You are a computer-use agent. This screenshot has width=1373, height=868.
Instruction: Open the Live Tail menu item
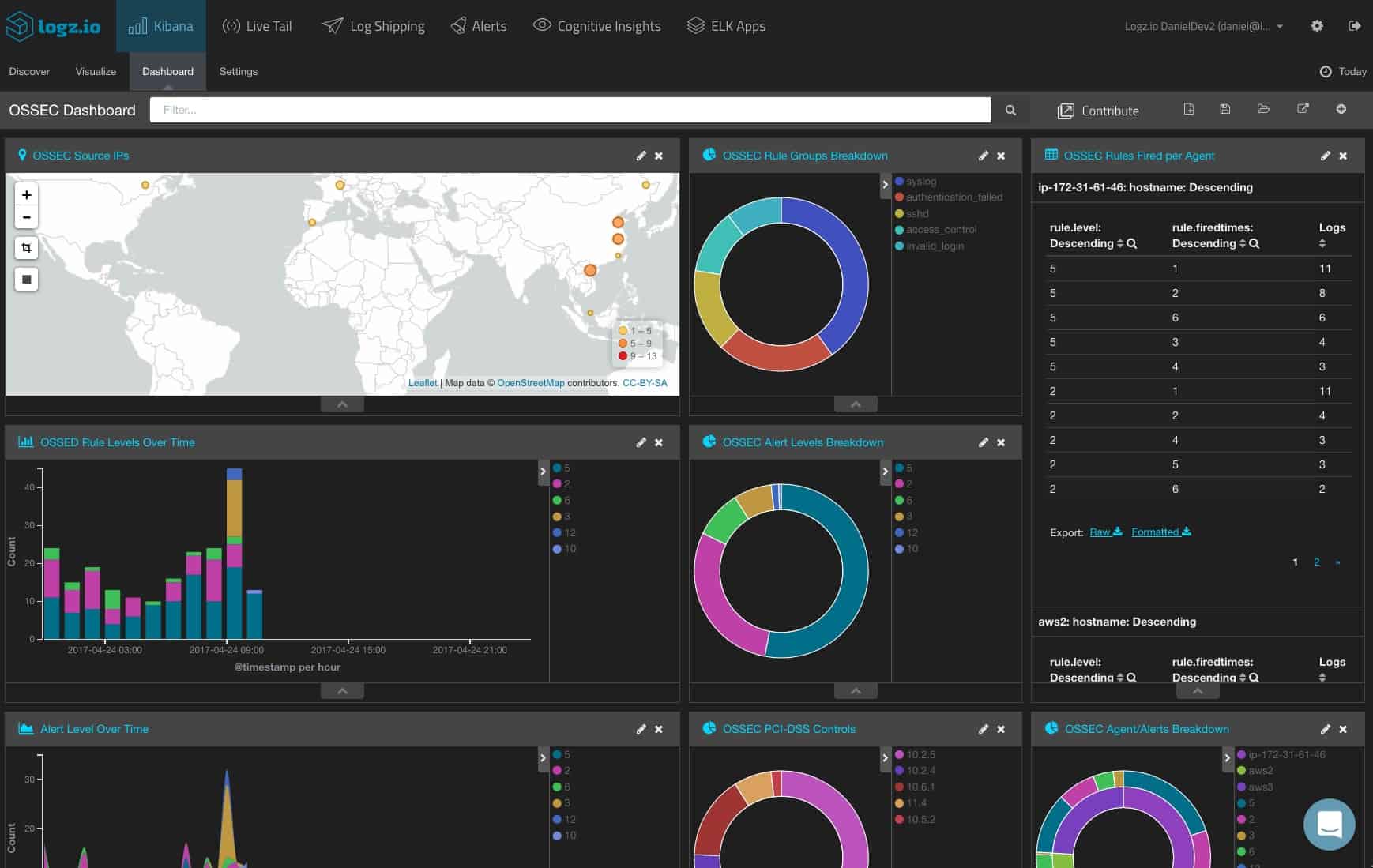tap(258, 26)
